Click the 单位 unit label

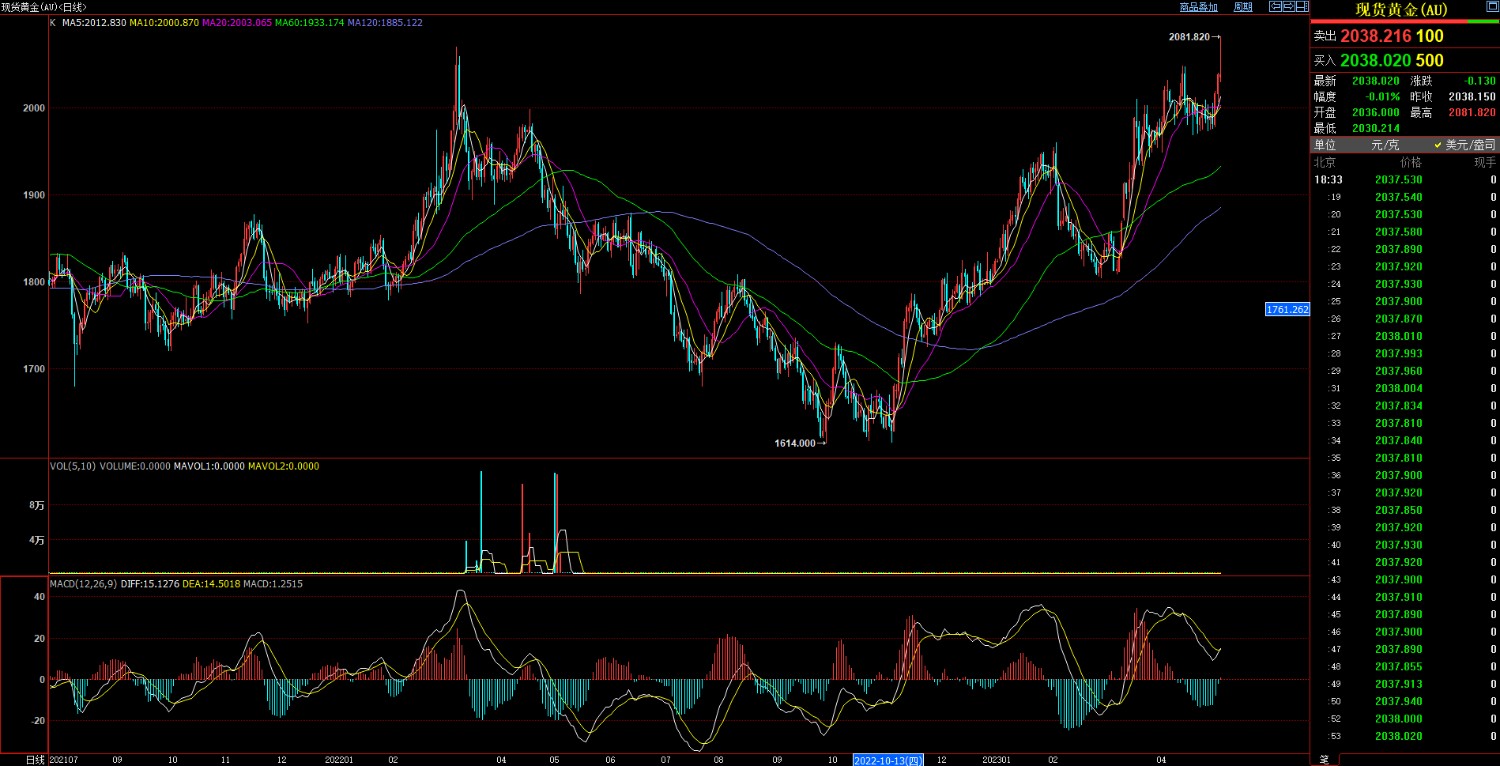(x=1324, y=145)
